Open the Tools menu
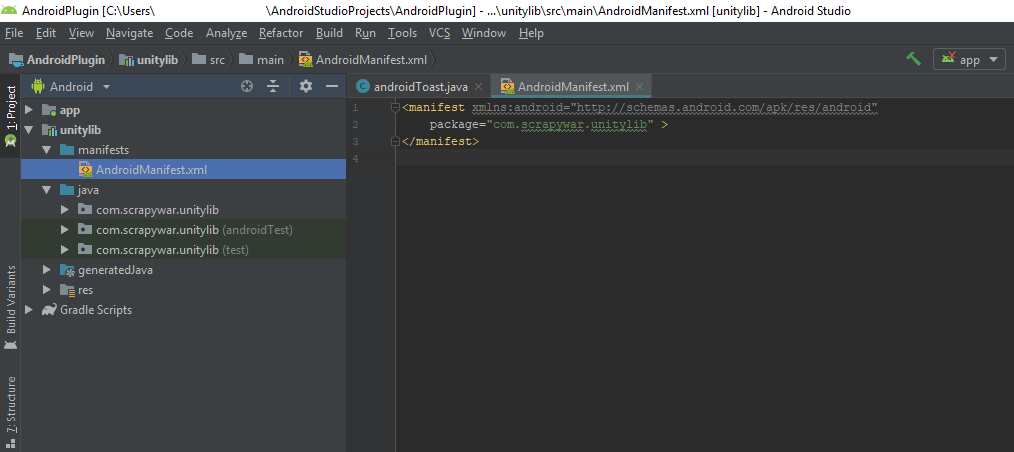 (402, 33)
